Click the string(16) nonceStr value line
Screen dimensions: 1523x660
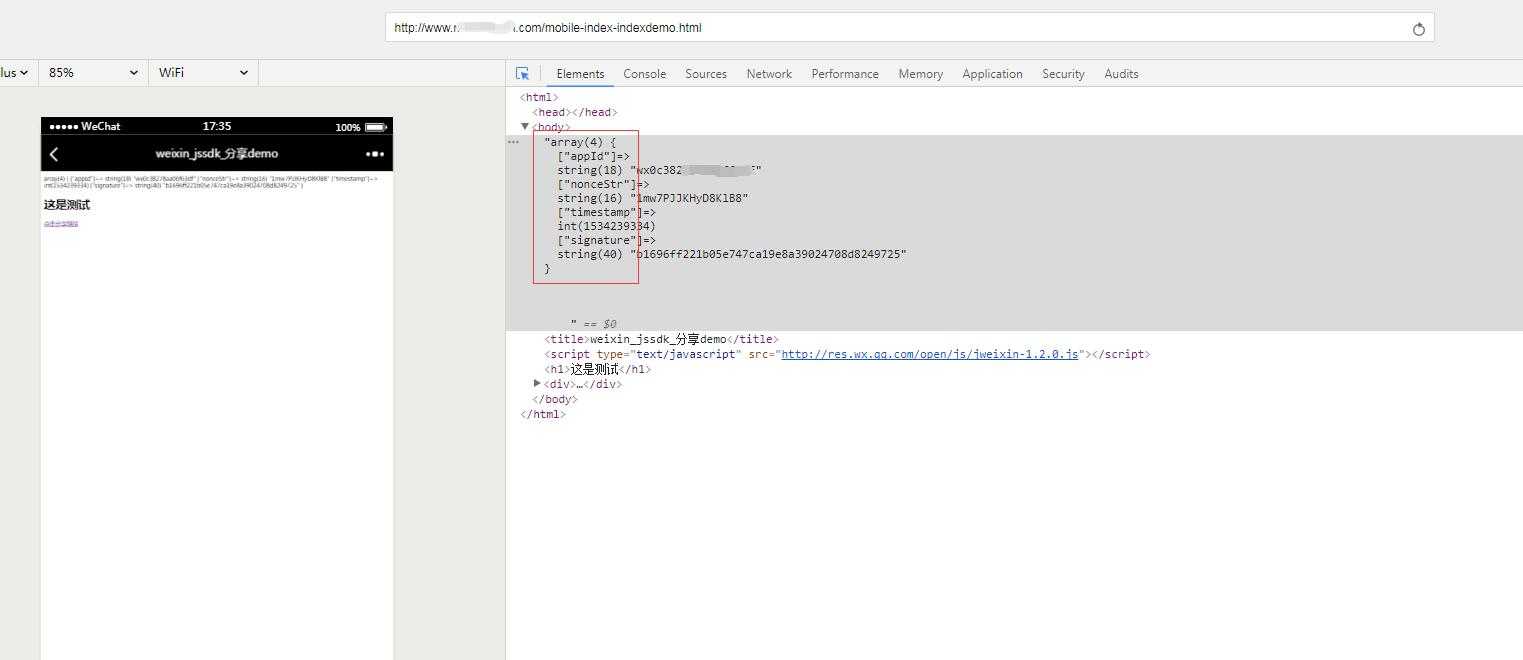tap(653, 198)
